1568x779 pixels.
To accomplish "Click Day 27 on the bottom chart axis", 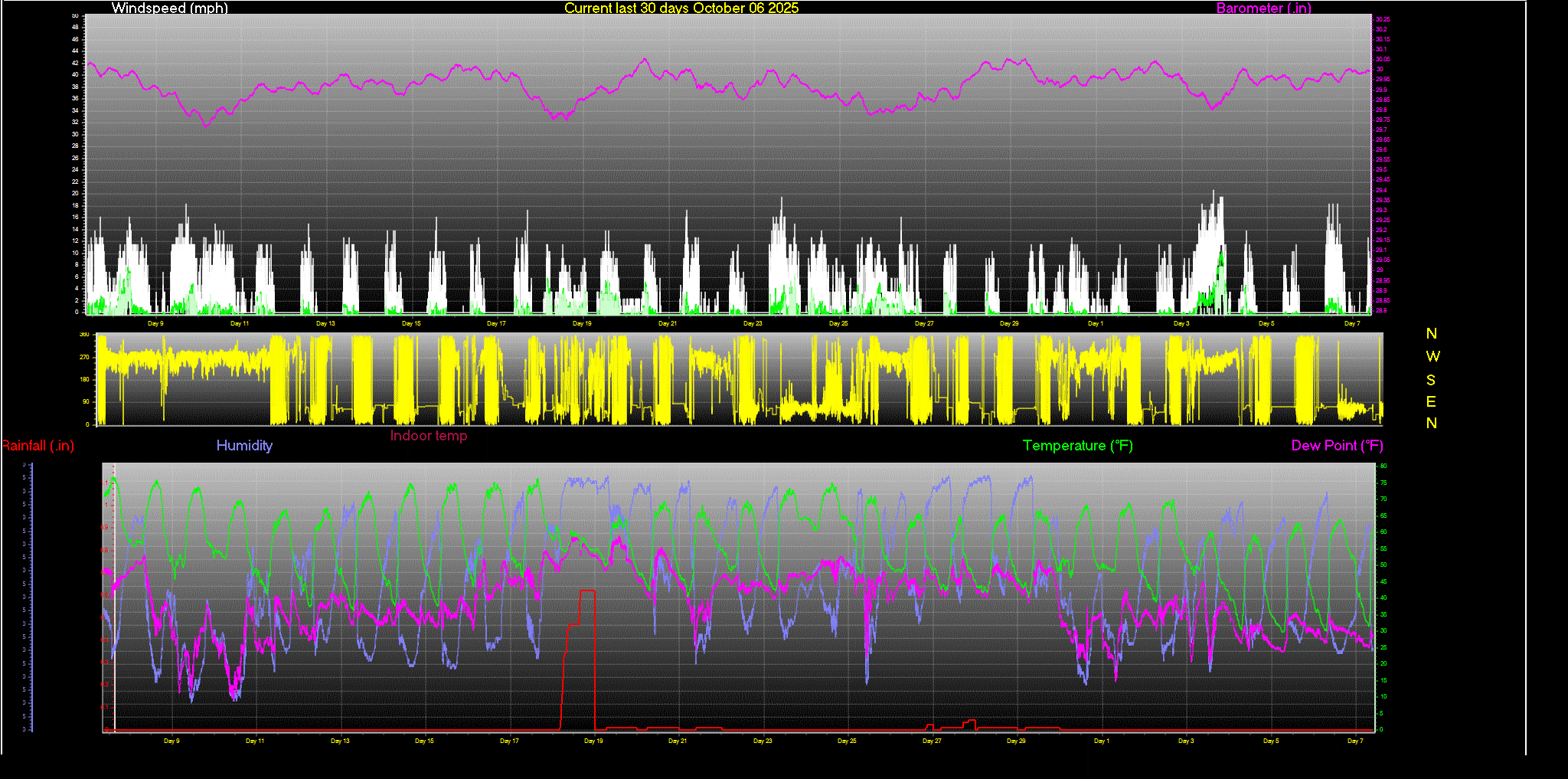I will pyautogui.click(x=931, y=741).
